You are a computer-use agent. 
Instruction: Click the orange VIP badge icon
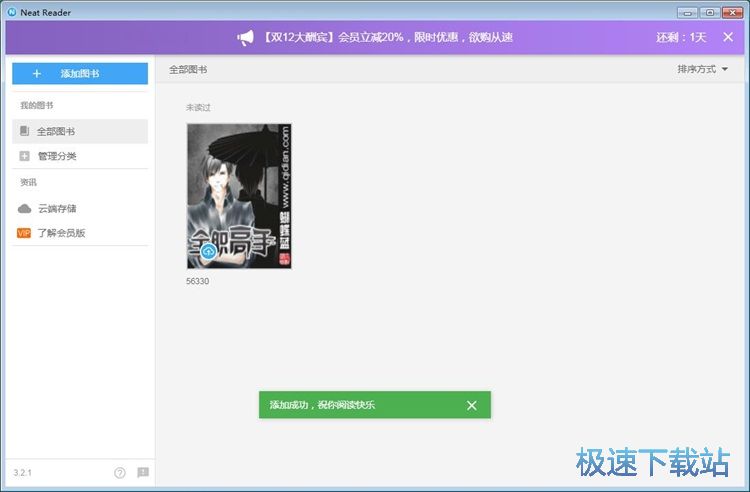[24, 233]
